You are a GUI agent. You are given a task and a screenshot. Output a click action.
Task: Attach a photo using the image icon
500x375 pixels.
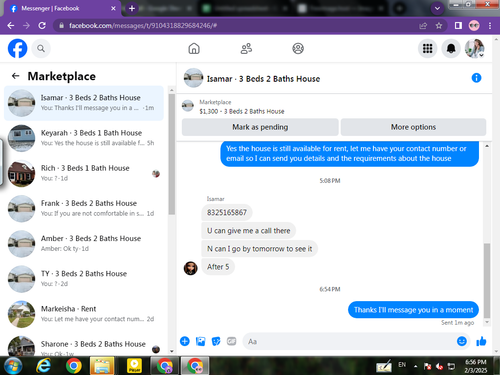coord(200,341)
